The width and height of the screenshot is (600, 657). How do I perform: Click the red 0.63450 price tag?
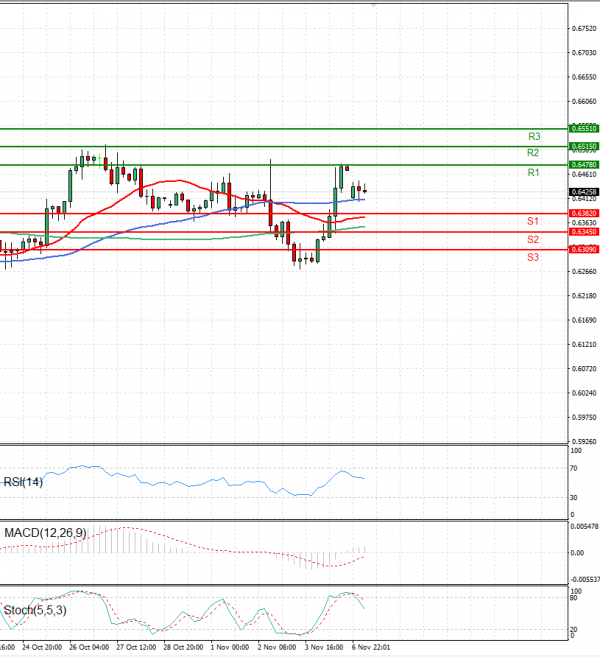point(584,232)
